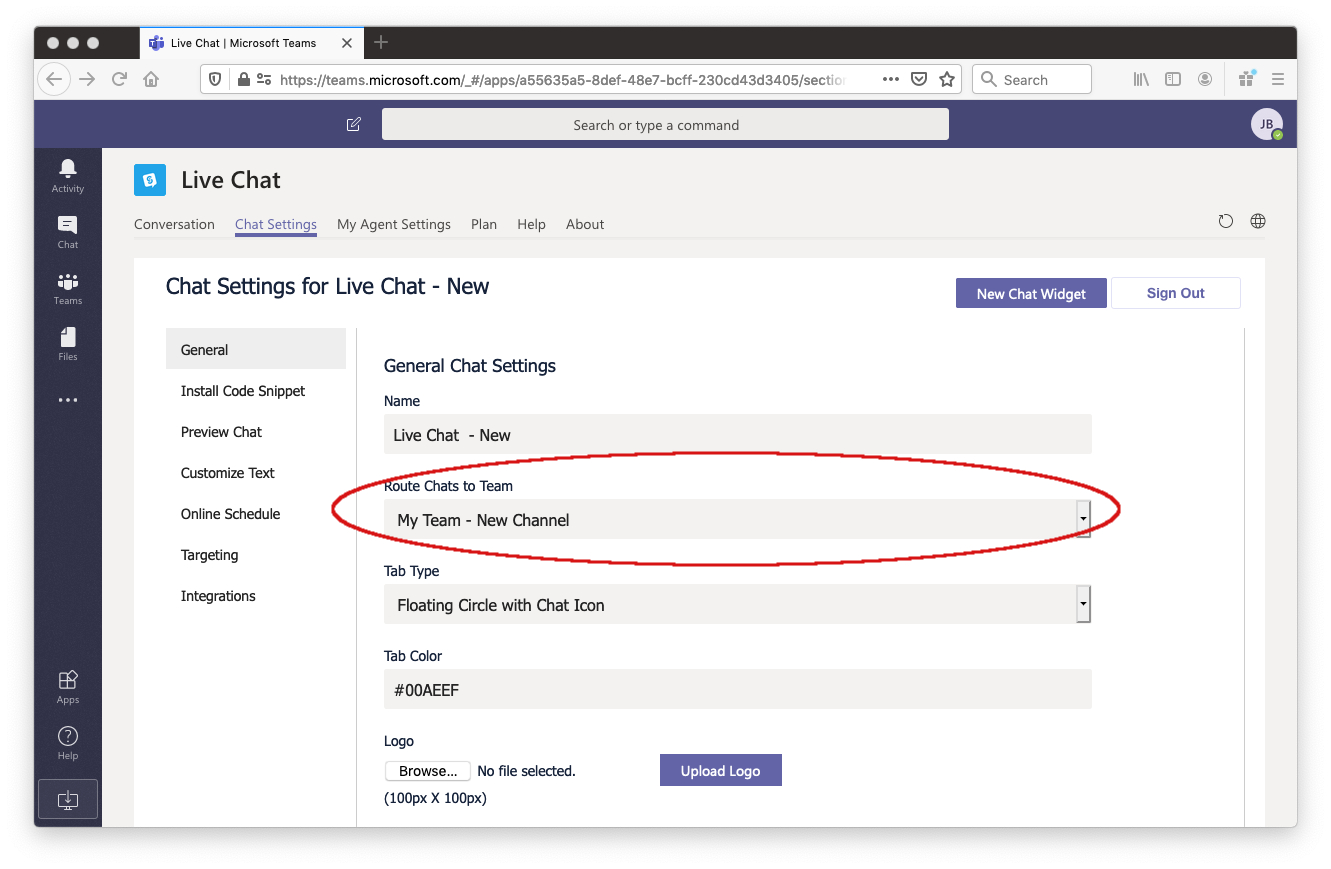Open Firefox account icon
This screenshot has width=1331, height=869.
[1205, 79]
